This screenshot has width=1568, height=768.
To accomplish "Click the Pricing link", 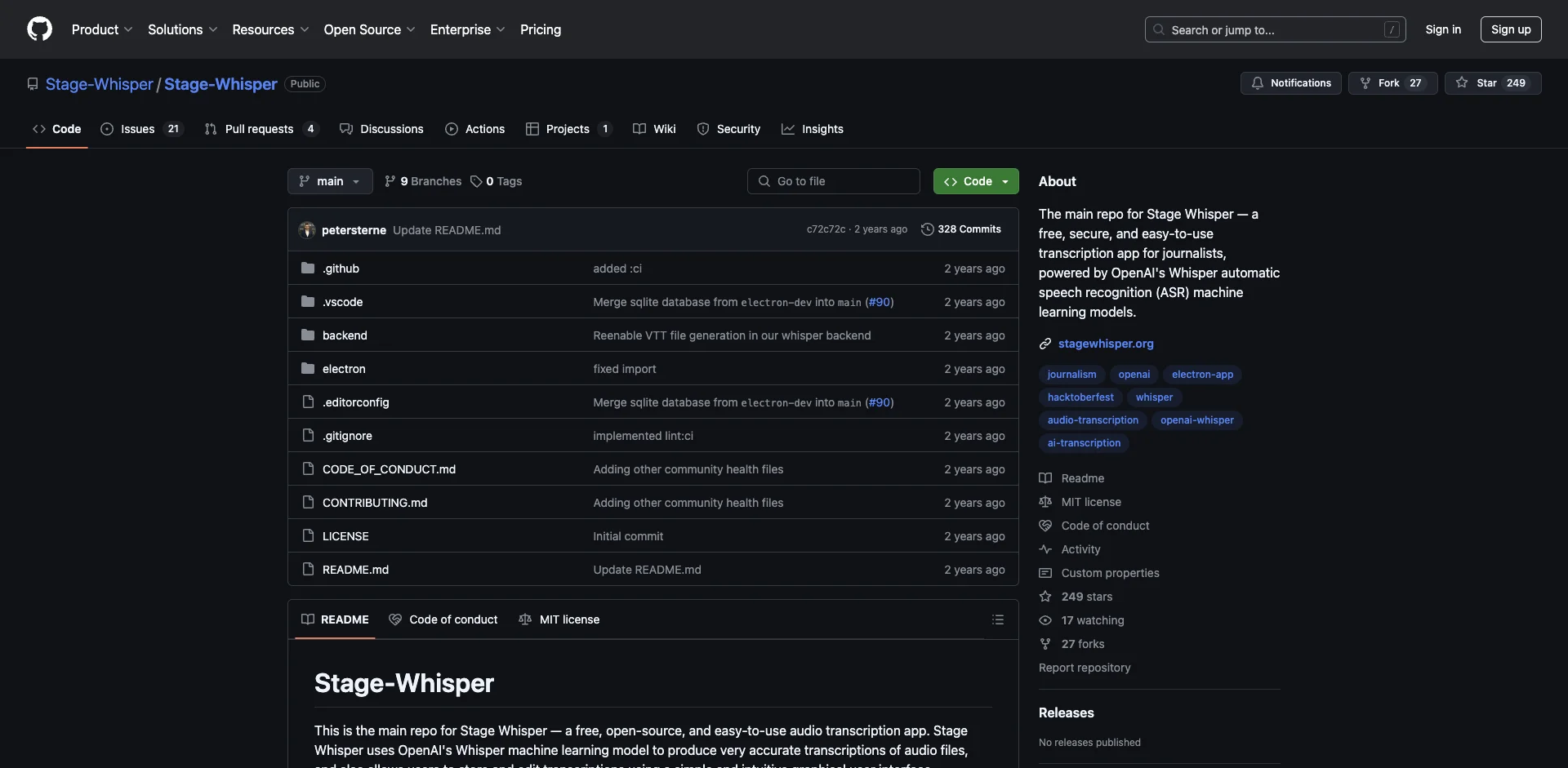I will click(x=541, y=29).
